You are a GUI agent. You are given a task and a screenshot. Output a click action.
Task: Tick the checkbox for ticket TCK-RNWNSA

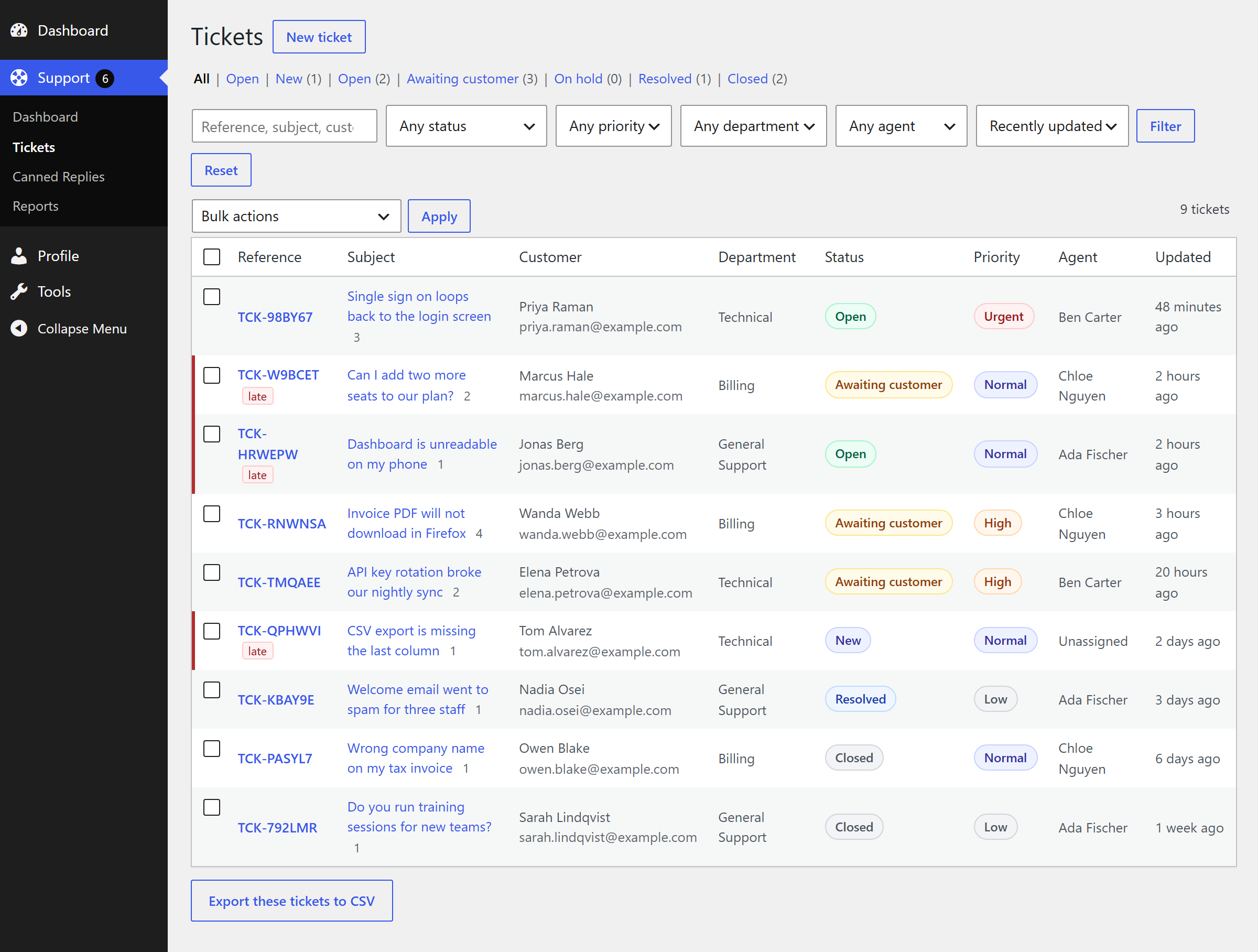pos(212,514)
